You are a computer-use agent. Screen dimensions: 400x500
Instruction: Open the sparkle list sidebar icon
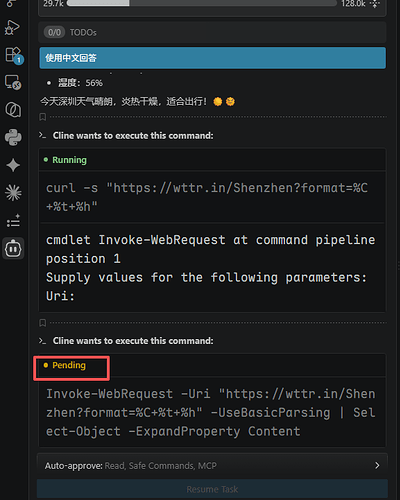[x=13, y=221]
